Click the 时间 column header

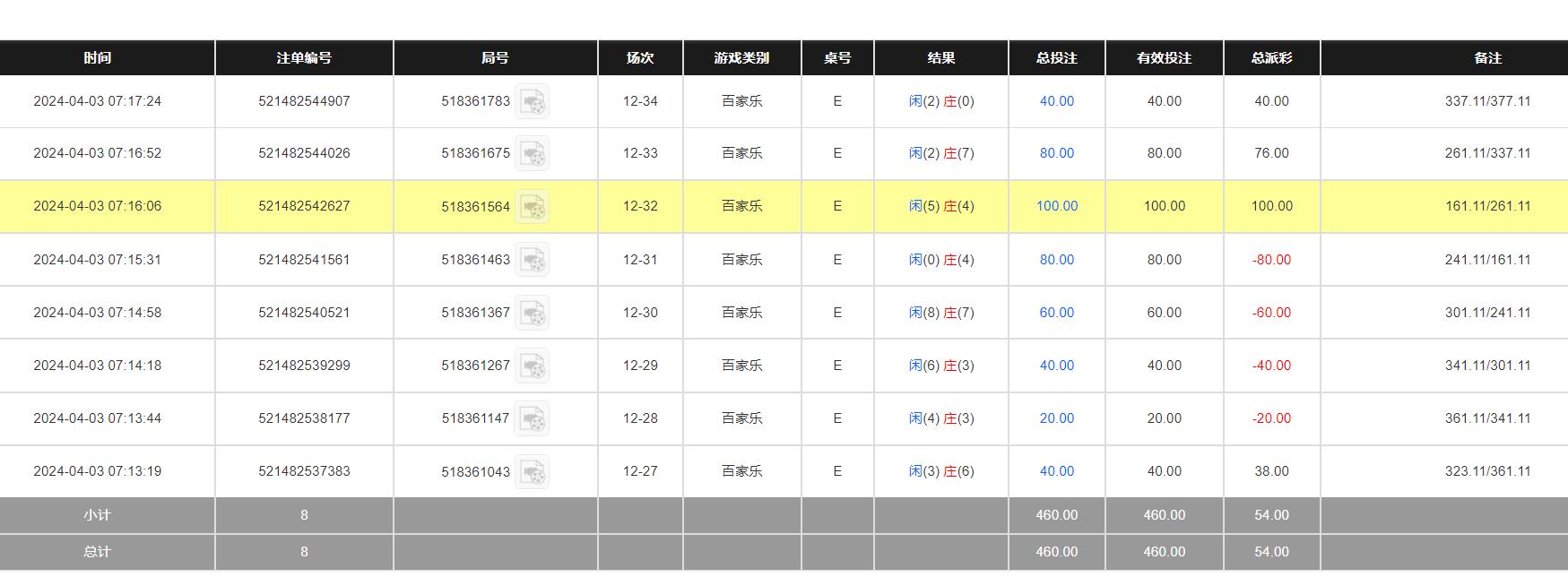point(98,58)
